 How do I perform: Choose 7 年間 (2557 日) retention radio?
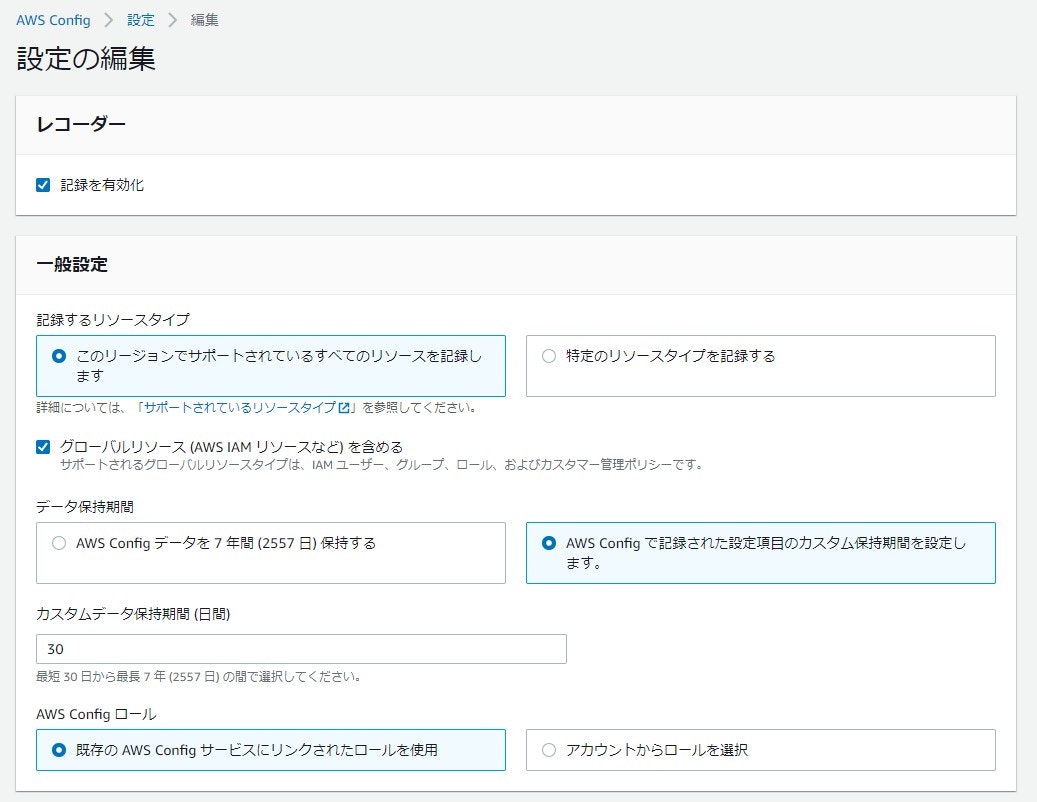coord(59,543)
